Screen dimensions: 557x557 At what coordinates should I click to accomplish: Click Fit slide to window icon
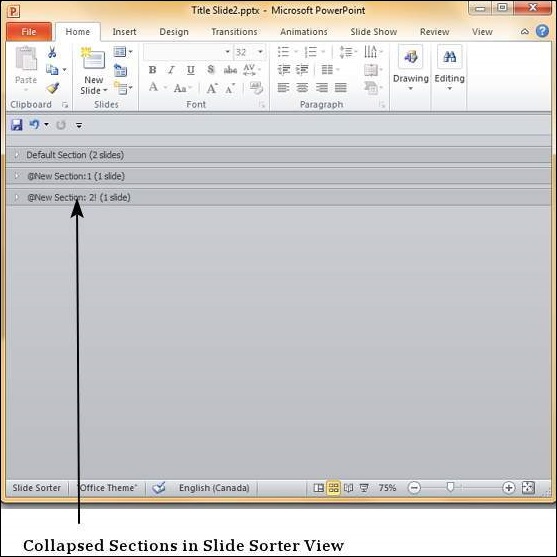tap(528, 488)
